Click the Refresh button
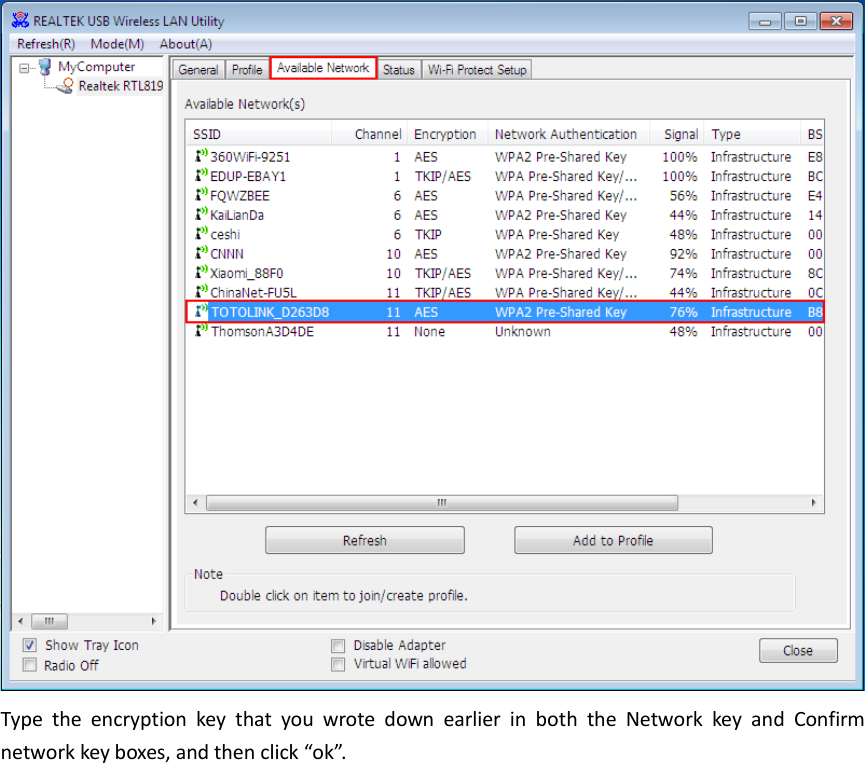The width and height of the screenshot is (865, 763). coord(365,540)
